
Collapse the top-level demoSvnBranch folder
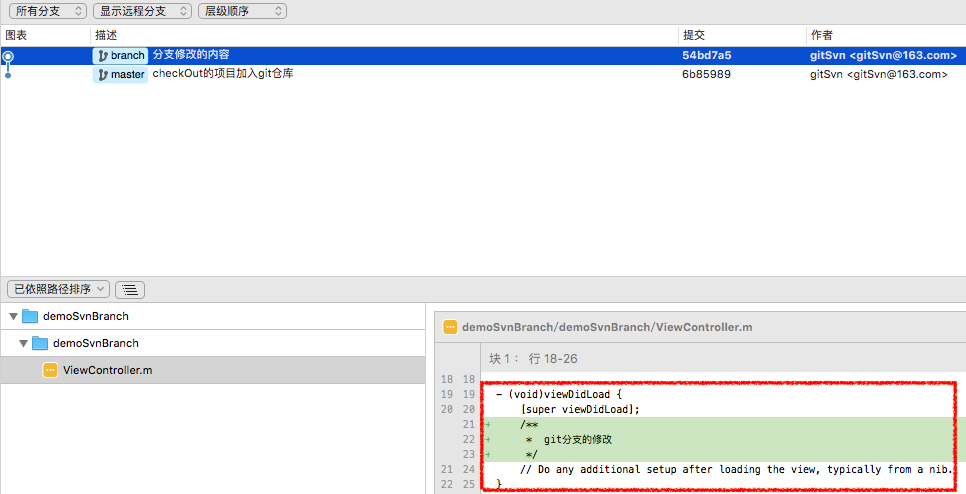[14, 317]
